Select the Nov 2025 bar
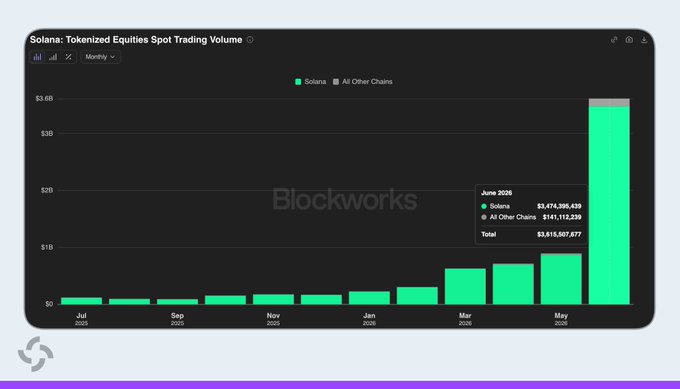Screen dimensions: 680x389 tap(273, 299)
